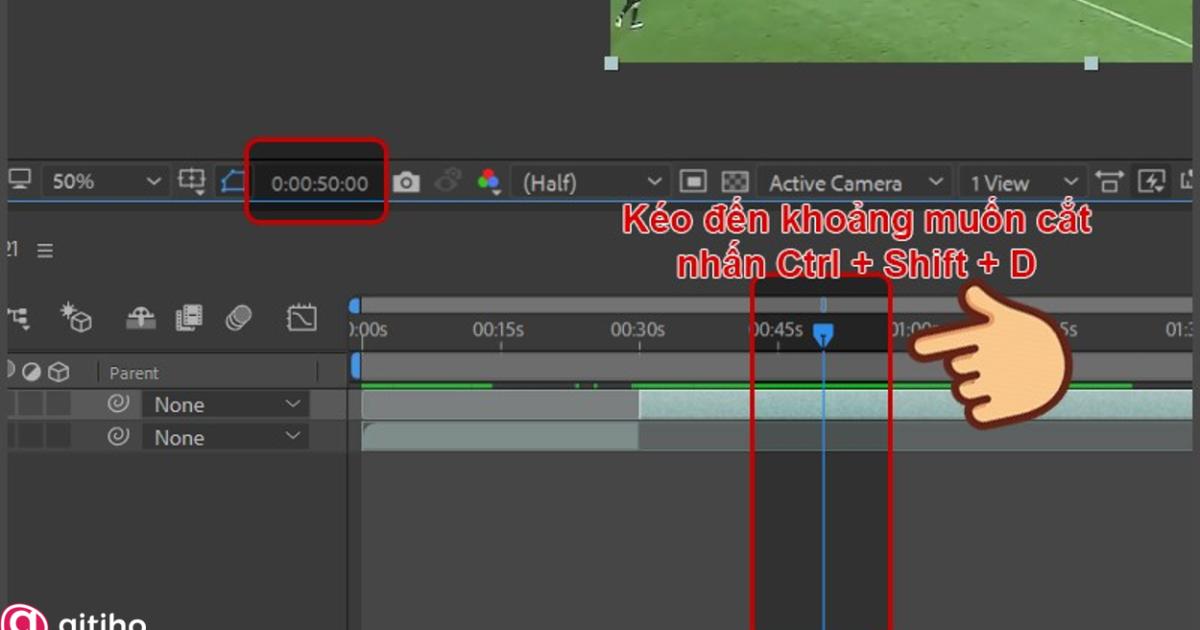The height and width of the screenshot is (630, 1200).
Task: Open the timeline panel menu
Action: pyautogui.click(x=45, y=250)
